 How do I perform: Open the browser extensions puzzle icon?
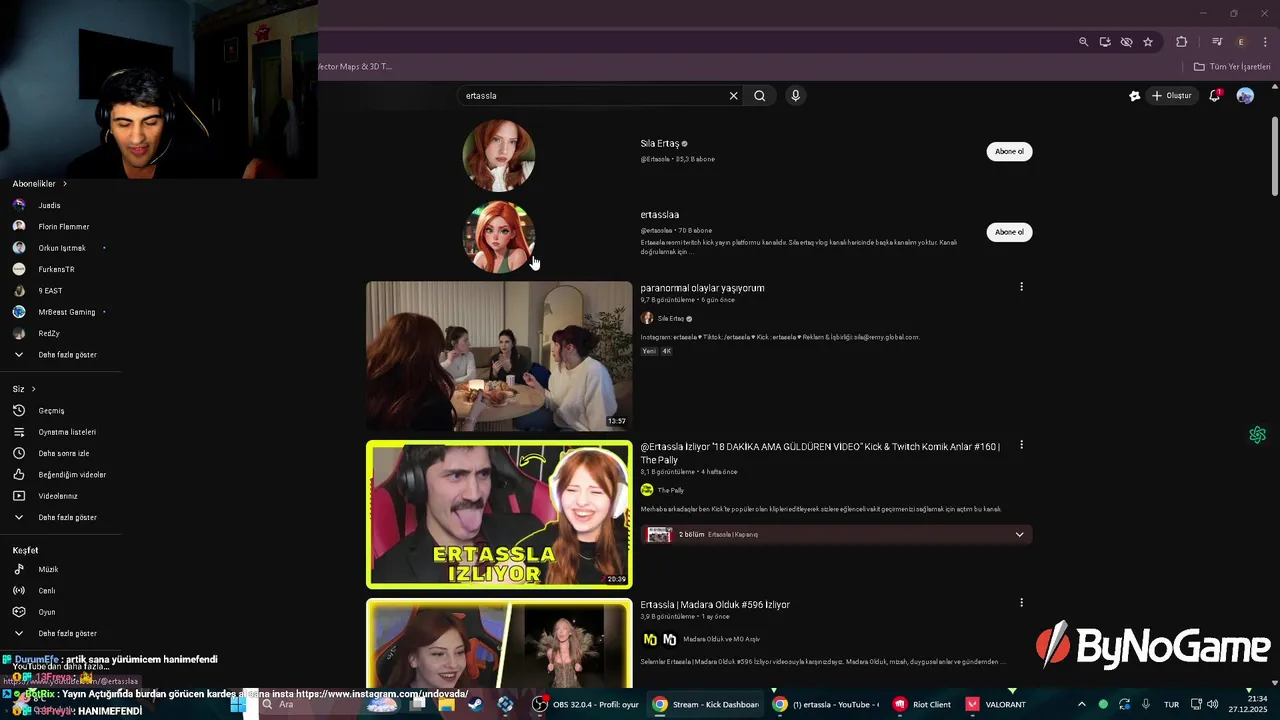[1182, 42]
